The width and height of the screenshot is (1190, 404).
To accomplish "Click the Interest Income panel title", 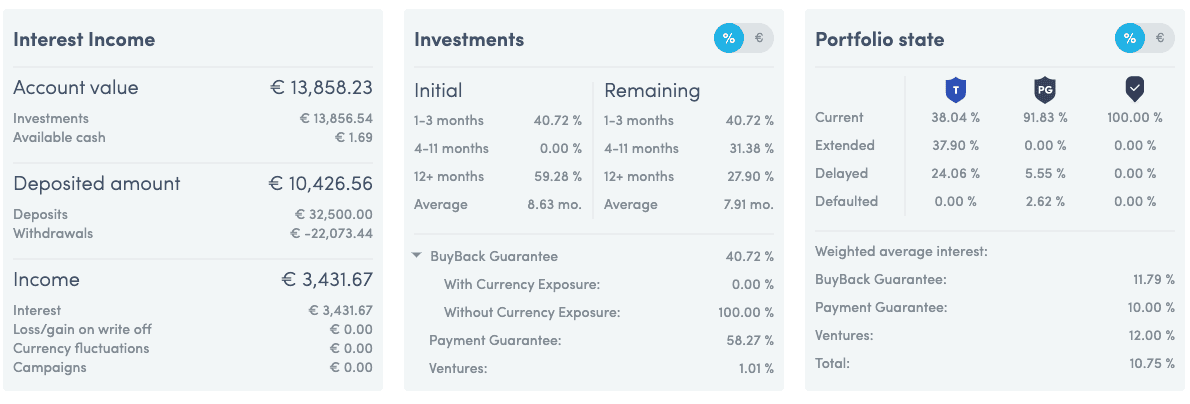I will [84, 39].
